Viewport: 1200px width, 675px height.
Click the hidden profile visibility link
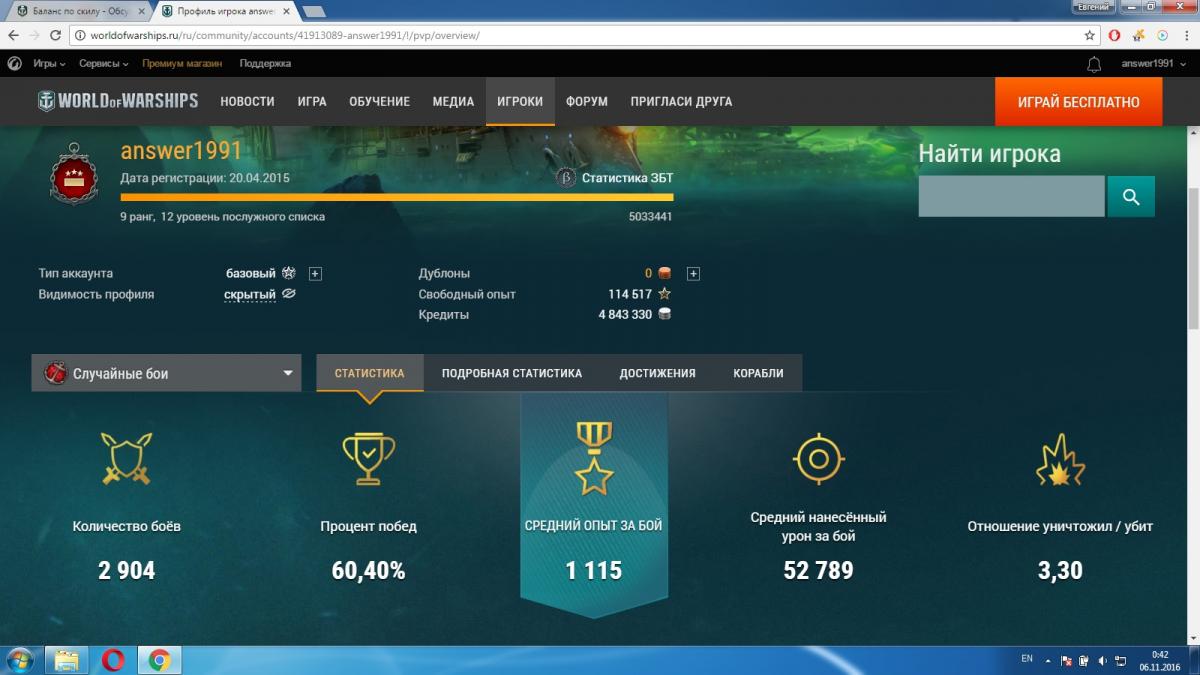pyautogui.click(x=249, y=295)
